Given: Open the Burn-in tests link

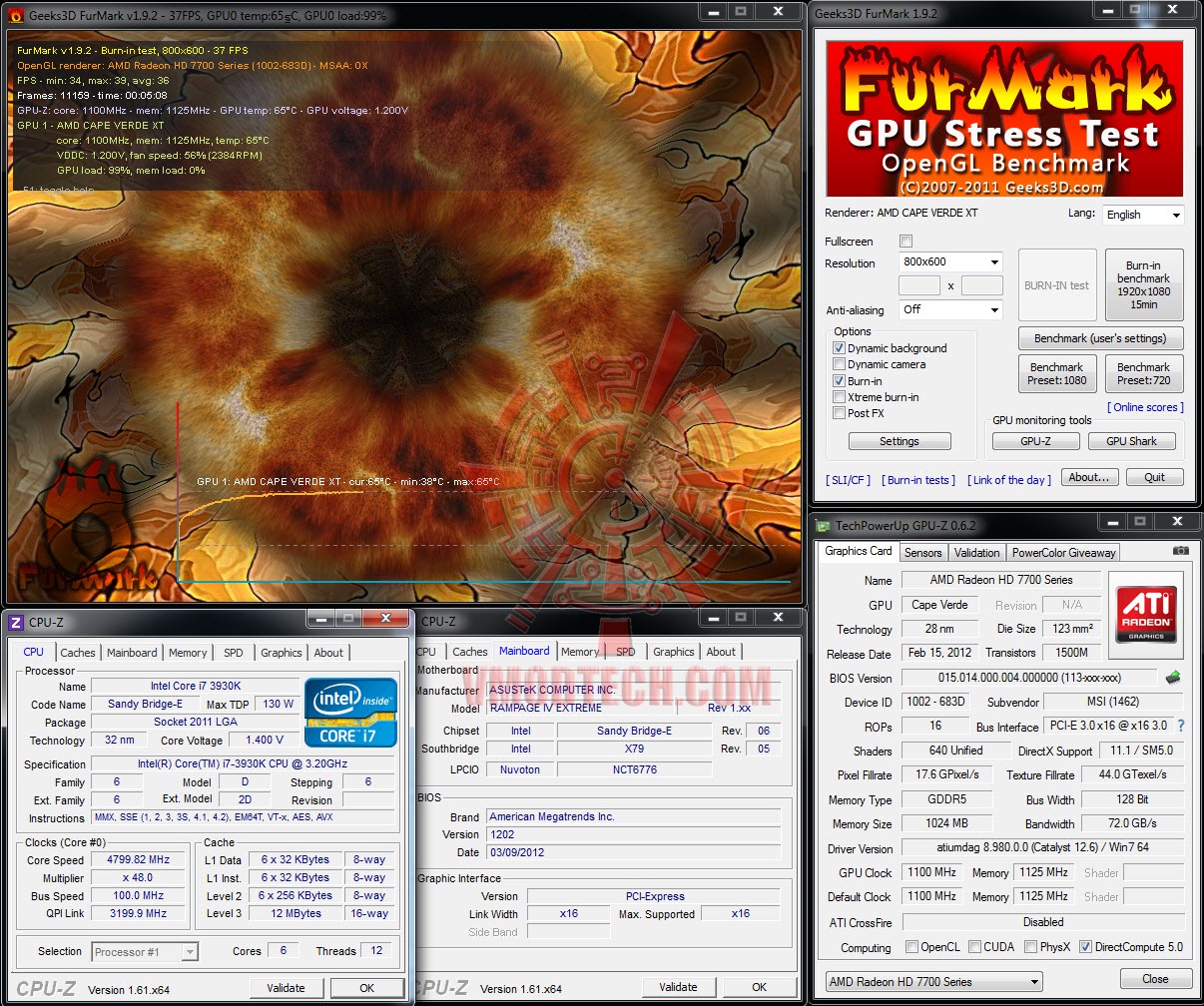Looking at the screenshot, I should click(x=918, y=480).
